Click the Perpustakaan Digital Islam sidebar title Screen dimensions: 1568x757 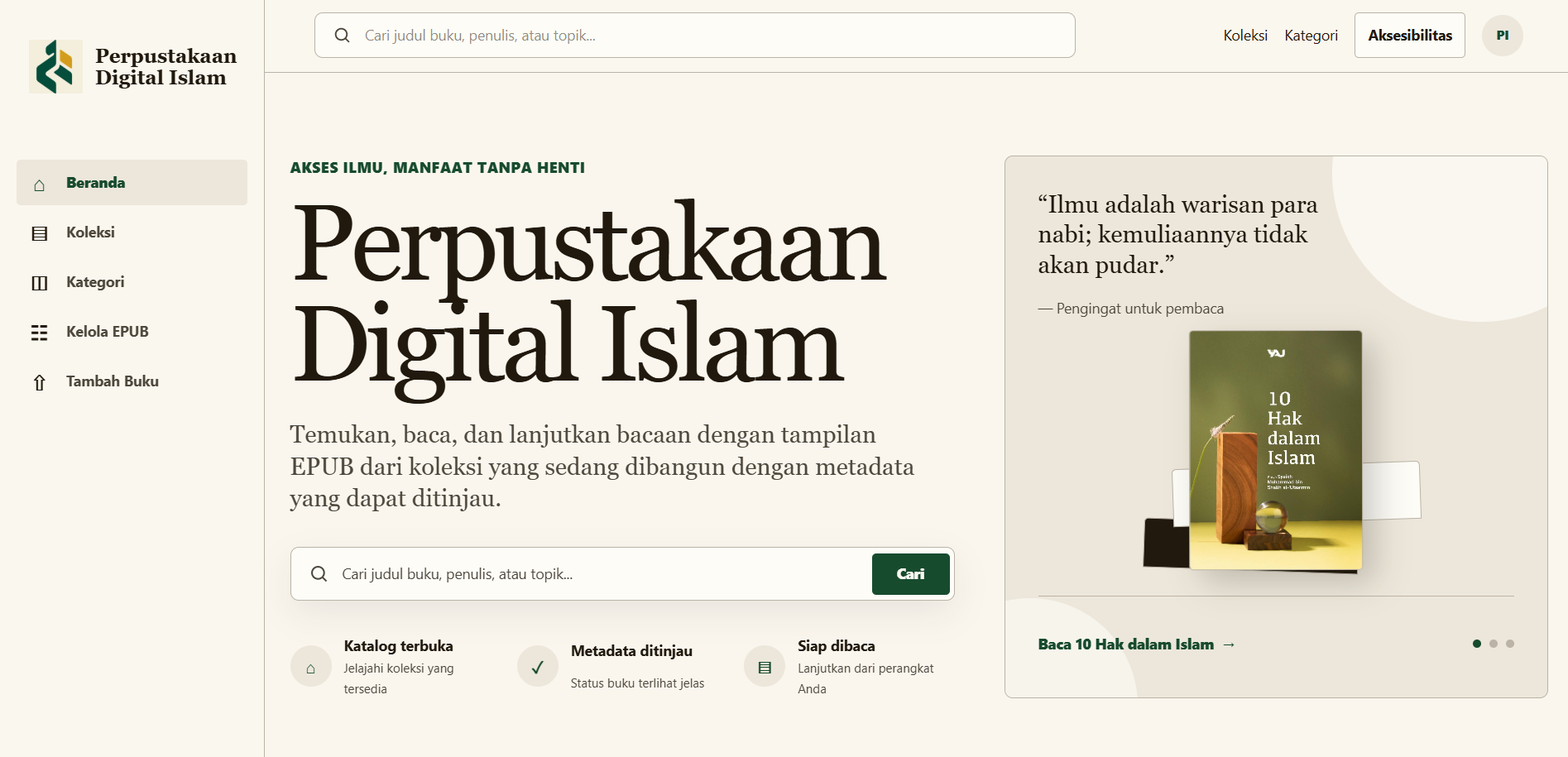(x=165, y=67)
